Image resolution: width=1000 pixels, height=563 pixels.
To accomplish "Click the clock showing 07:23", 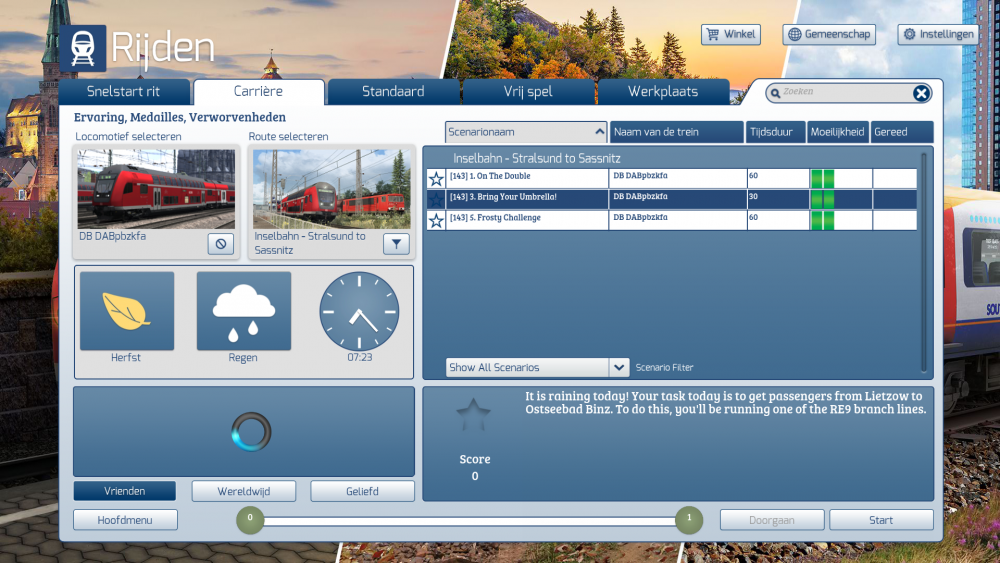I will pos(359,311).
